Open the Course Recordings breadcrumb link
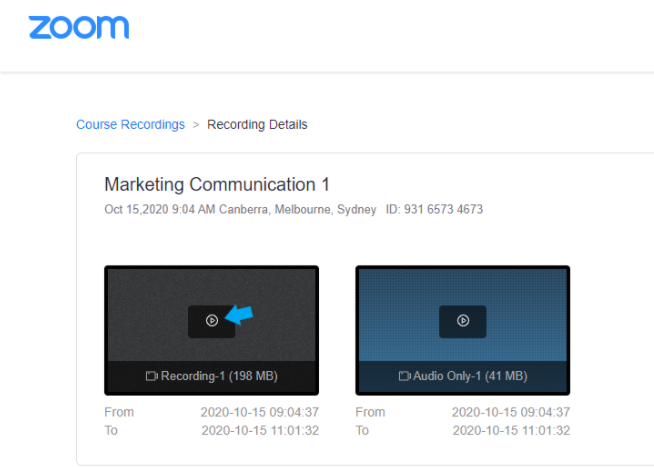Viewport: 654px width, 467px height. (130, 124)
